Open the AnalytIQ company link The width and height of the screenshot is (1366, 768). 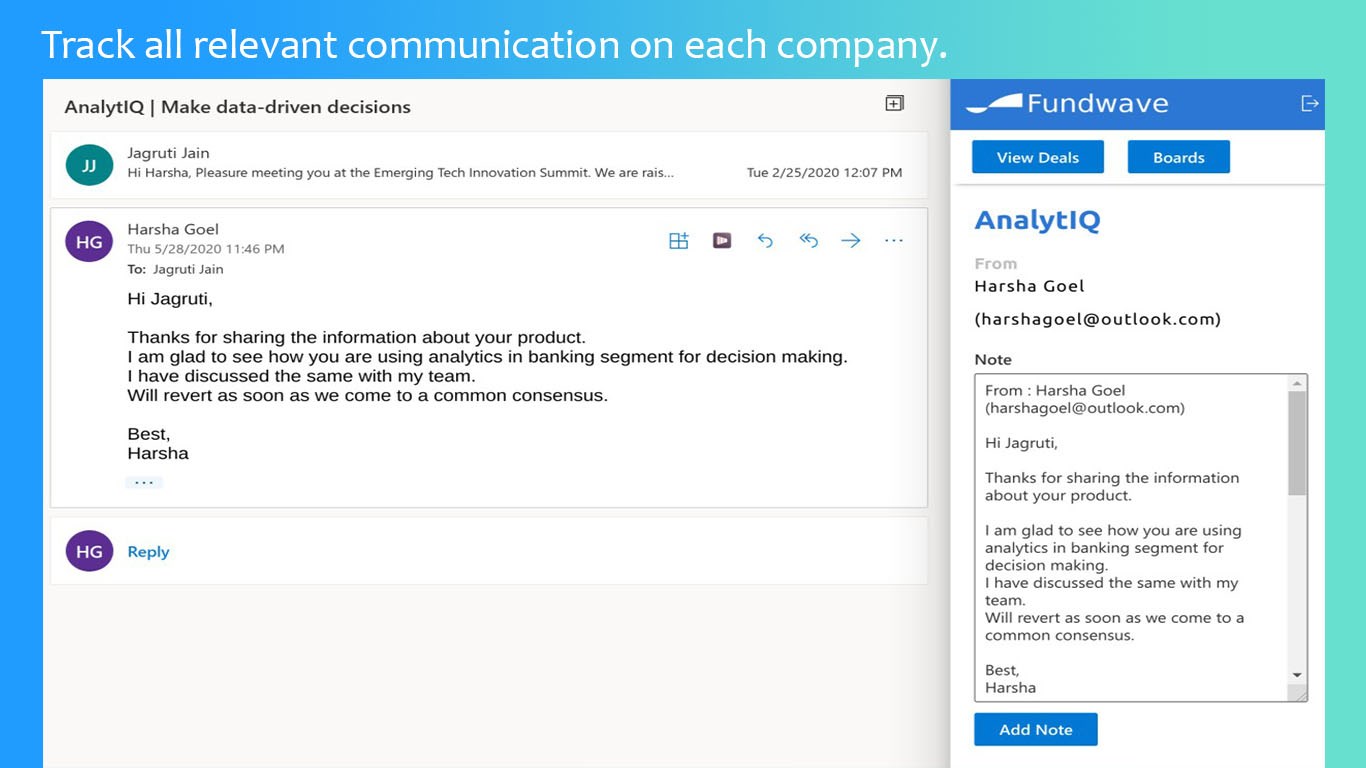pos(1037,221)
